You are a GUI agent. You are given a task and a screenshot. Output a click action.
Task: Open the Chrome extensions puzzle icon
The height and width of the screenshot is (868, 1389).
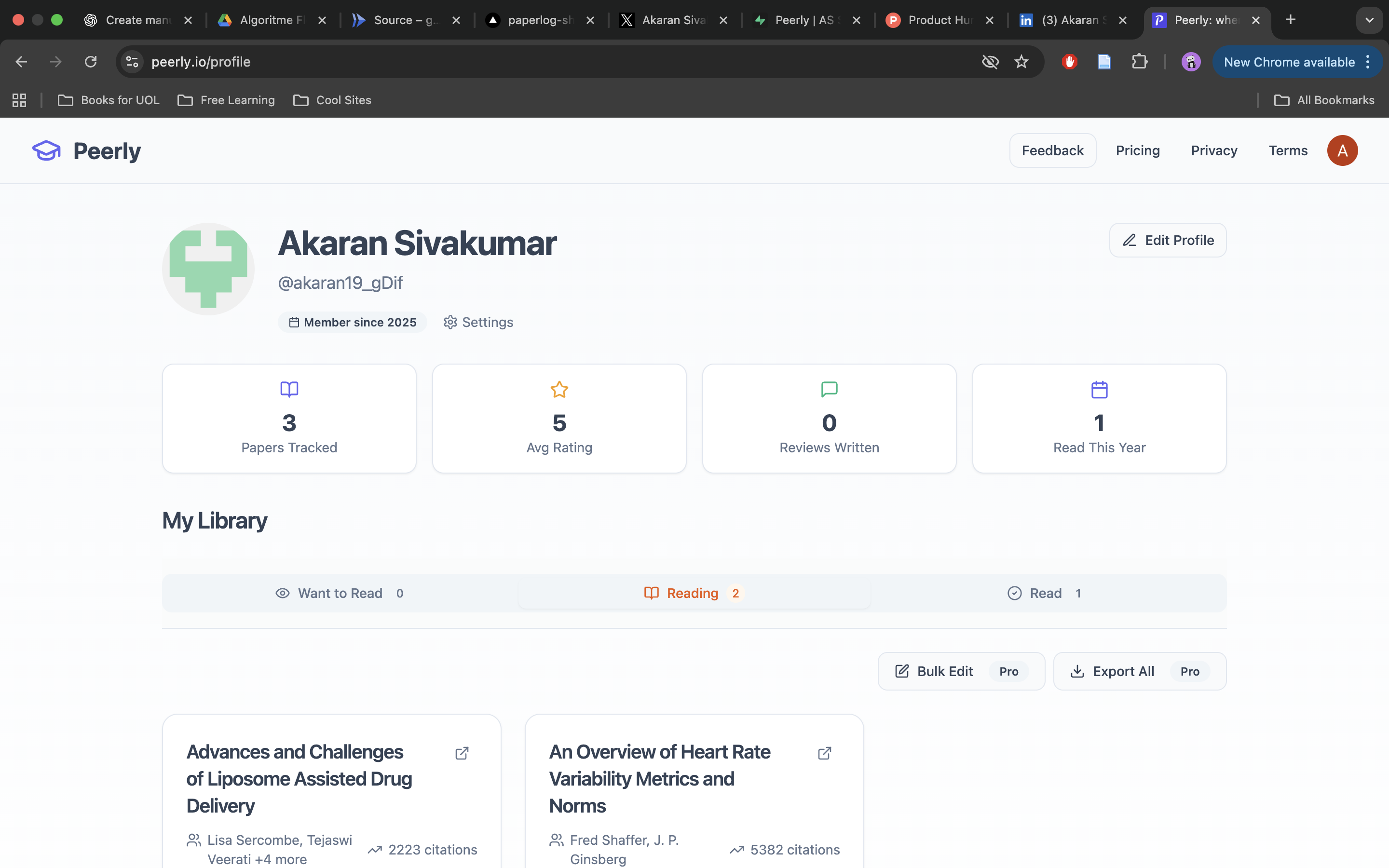pyautogui.click(x=1139, y=62)
